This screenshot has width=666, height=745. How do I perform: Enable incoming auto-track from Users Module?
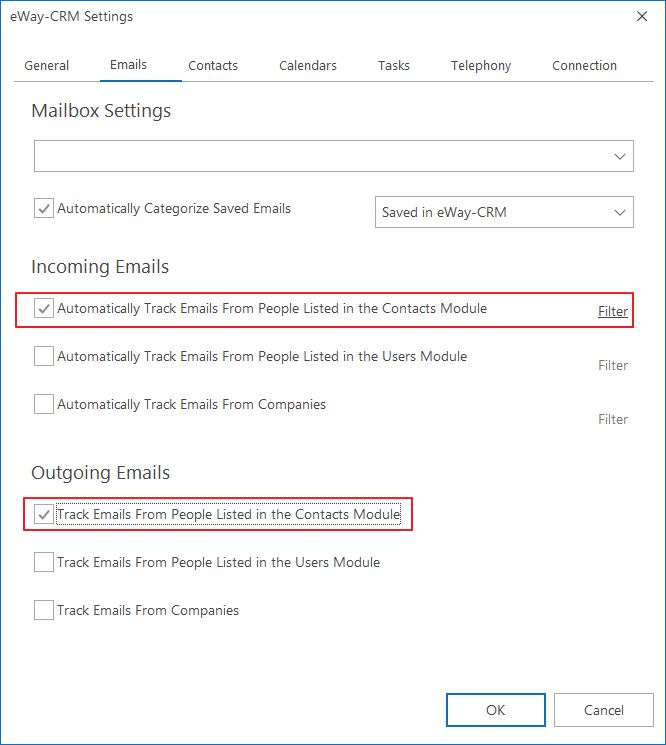(44, 356)
